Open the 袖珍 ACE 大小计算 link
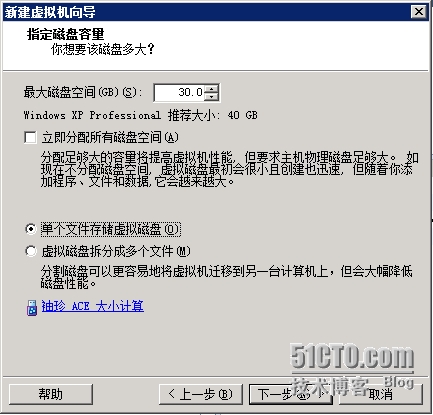The width and height of the screenshot is (433, 415). pos(93,306)
